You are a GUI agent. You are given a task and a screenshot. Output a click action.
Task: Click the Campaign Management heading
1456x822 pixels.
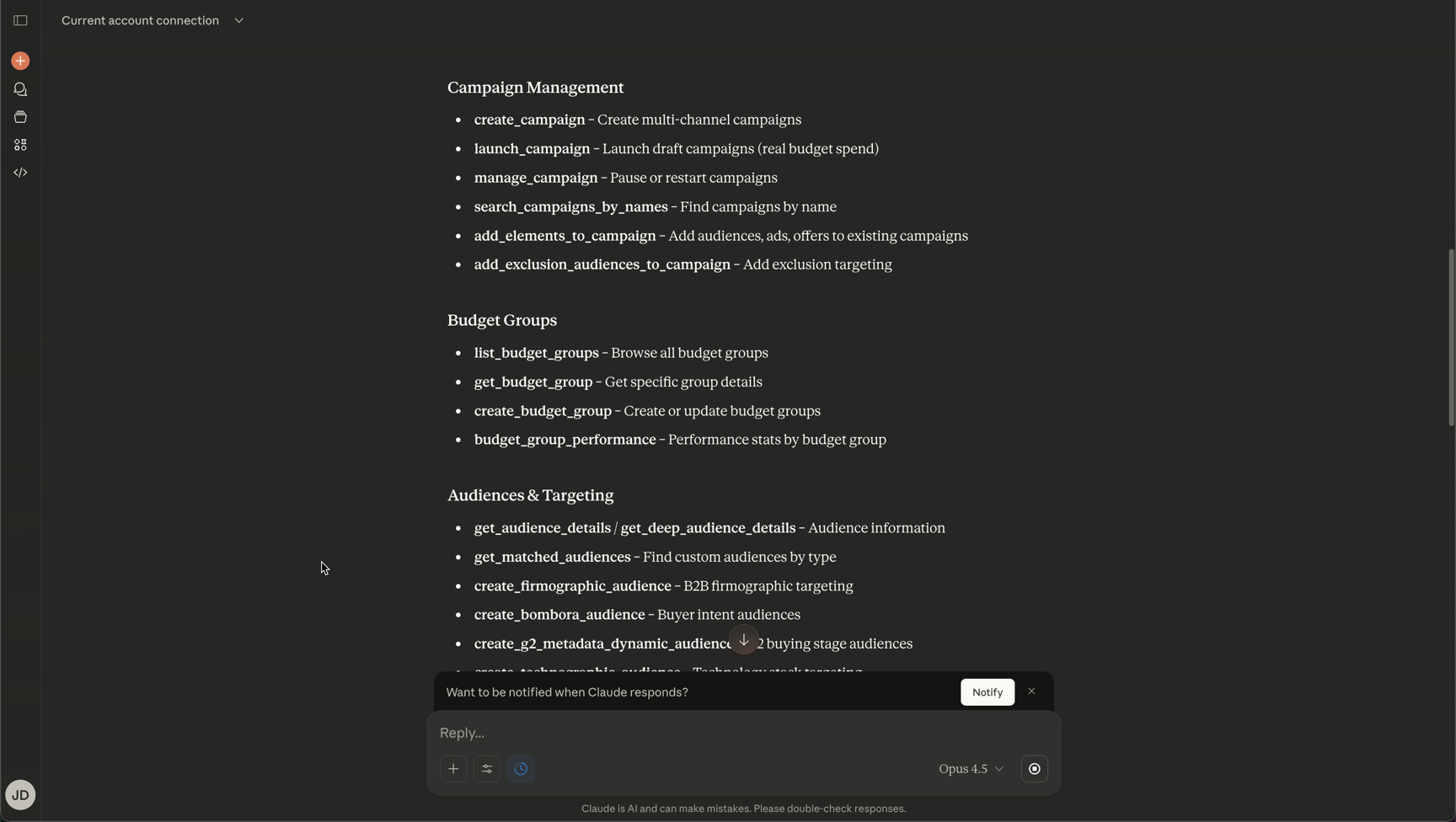535,88
